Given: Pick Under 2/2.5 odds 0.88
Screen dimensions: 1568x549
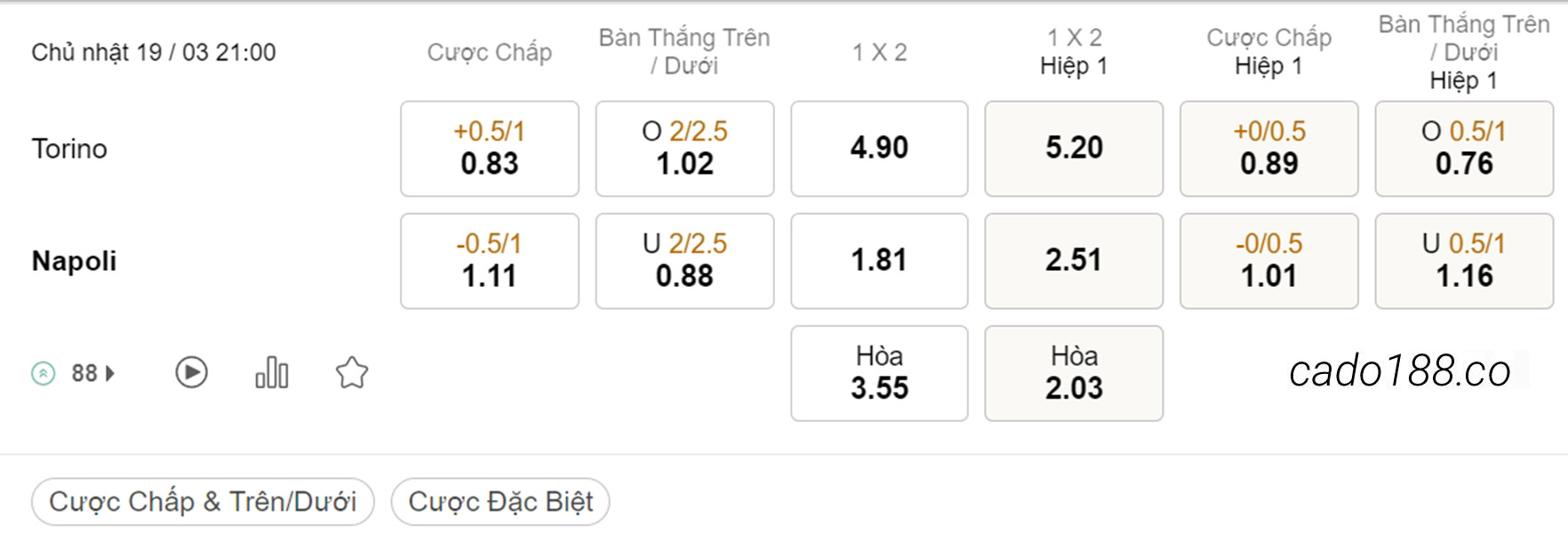Looking at the screenshot, I should coord(684,261).
